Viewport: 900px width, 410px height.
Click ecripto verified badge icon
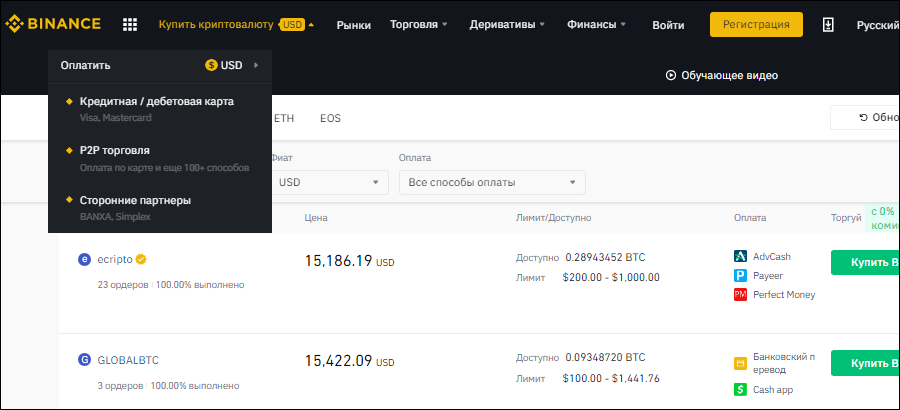coord(142,260)
